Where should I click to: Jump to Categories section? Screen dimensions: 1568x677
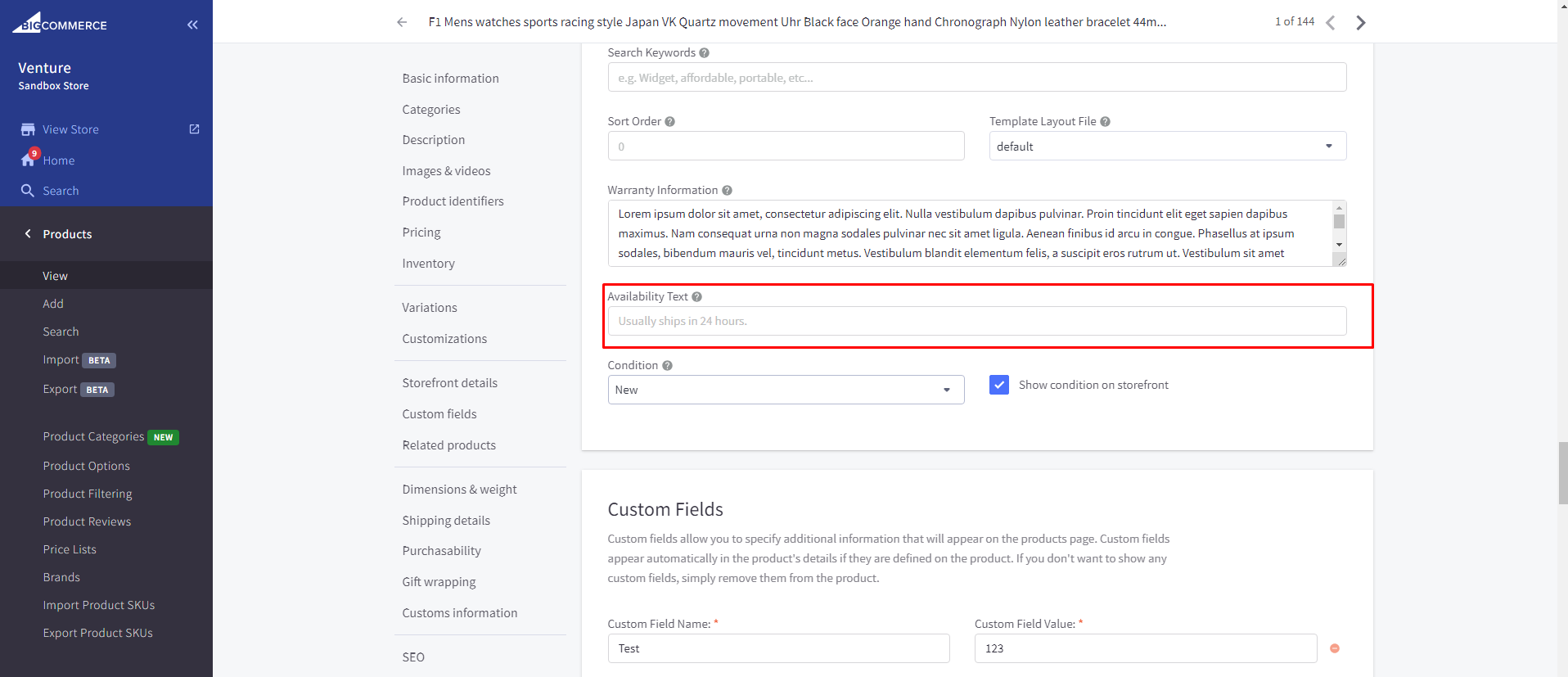point(431,110)
